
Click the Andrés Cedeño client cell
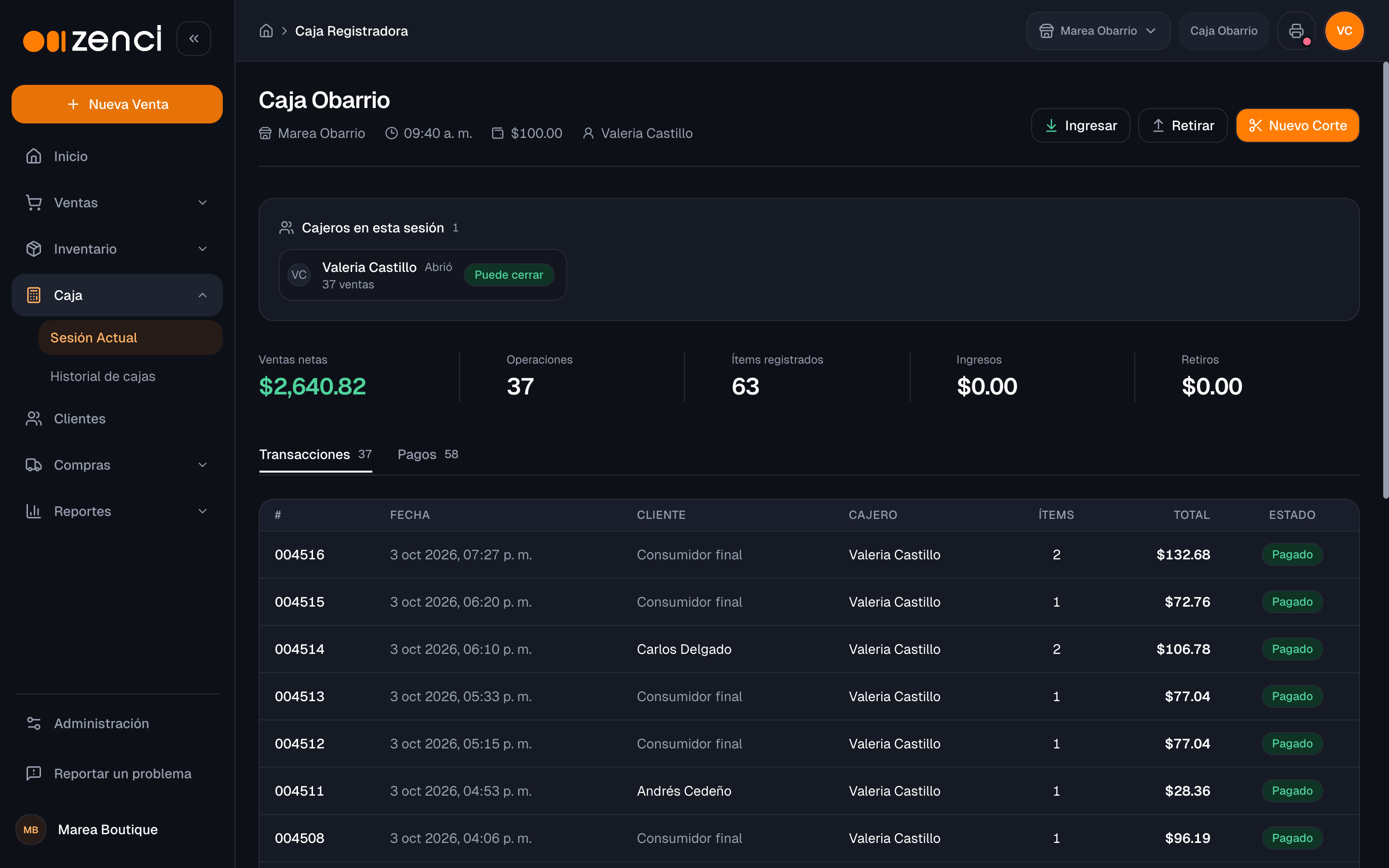684,791
